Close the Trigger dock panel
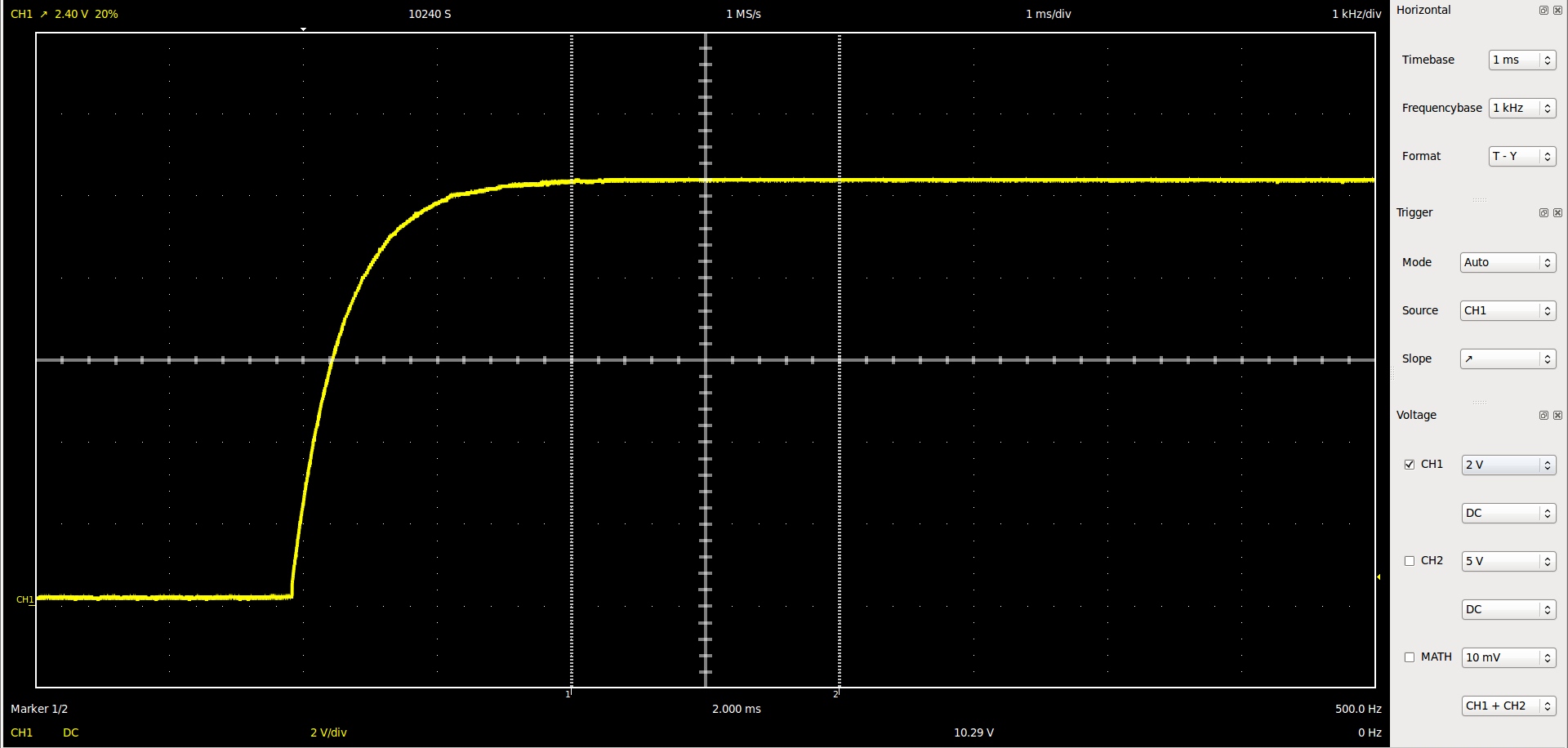1568x748 pixels. (1557, 213)
